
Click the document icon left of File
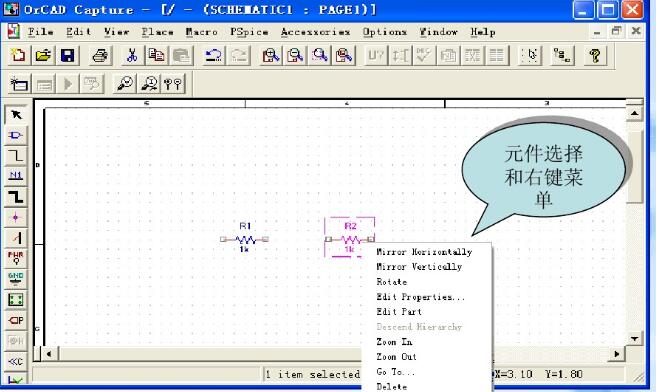point(13,32)
